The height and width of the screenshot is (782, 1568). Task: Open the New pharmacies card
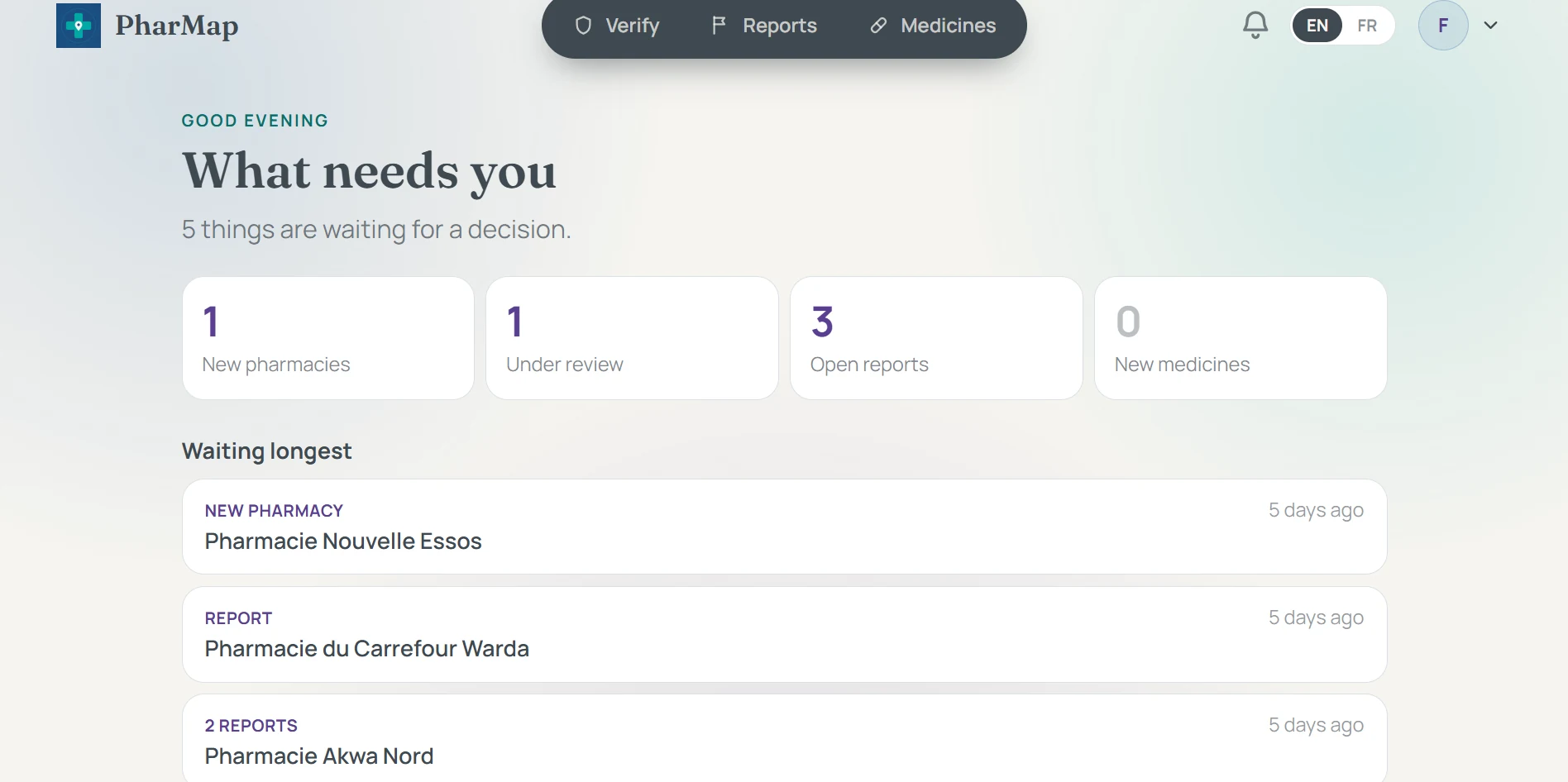328,338
